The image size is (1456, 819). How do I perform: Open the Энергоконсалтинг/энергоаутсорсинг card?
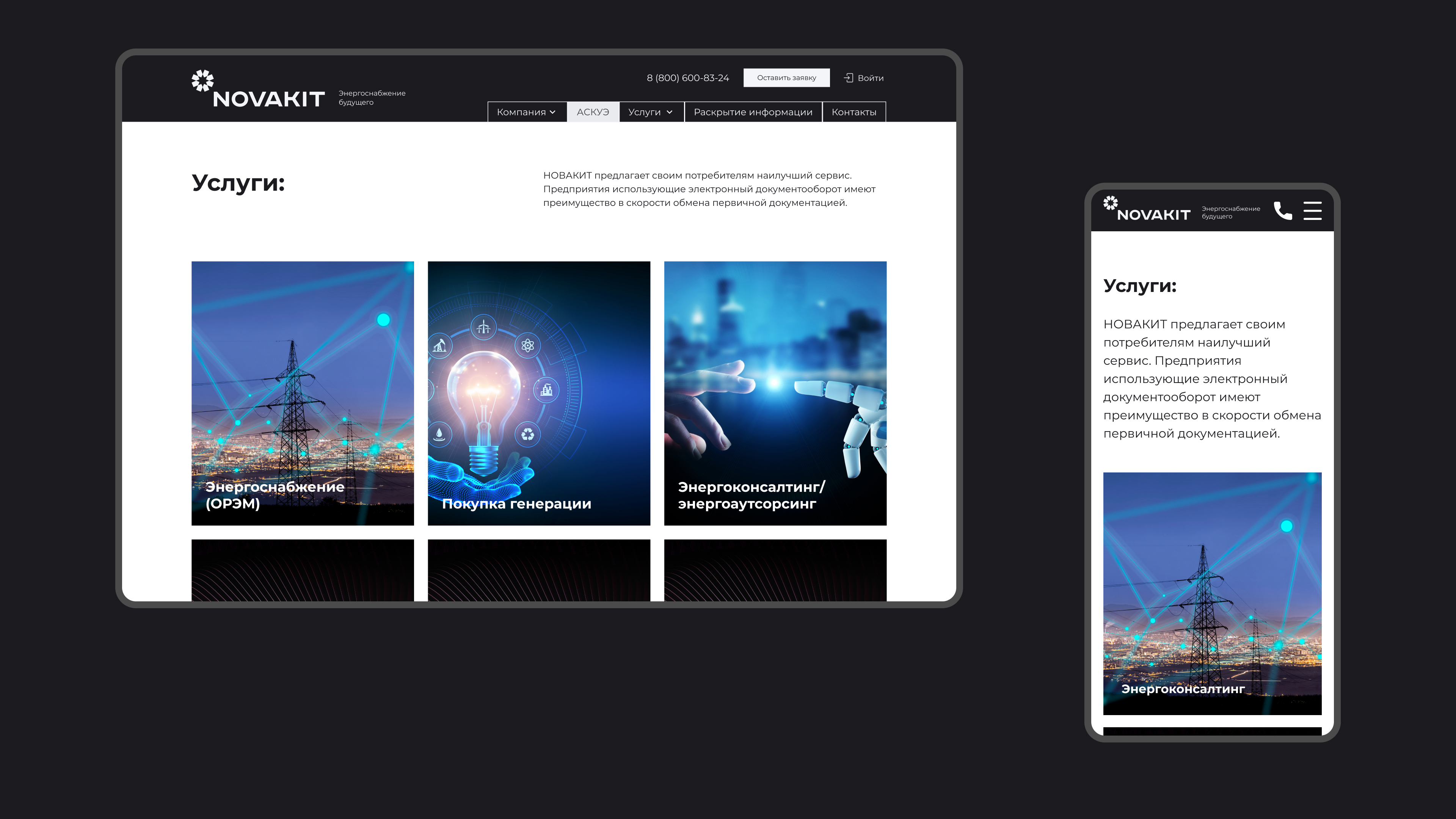tap(775, 393)
